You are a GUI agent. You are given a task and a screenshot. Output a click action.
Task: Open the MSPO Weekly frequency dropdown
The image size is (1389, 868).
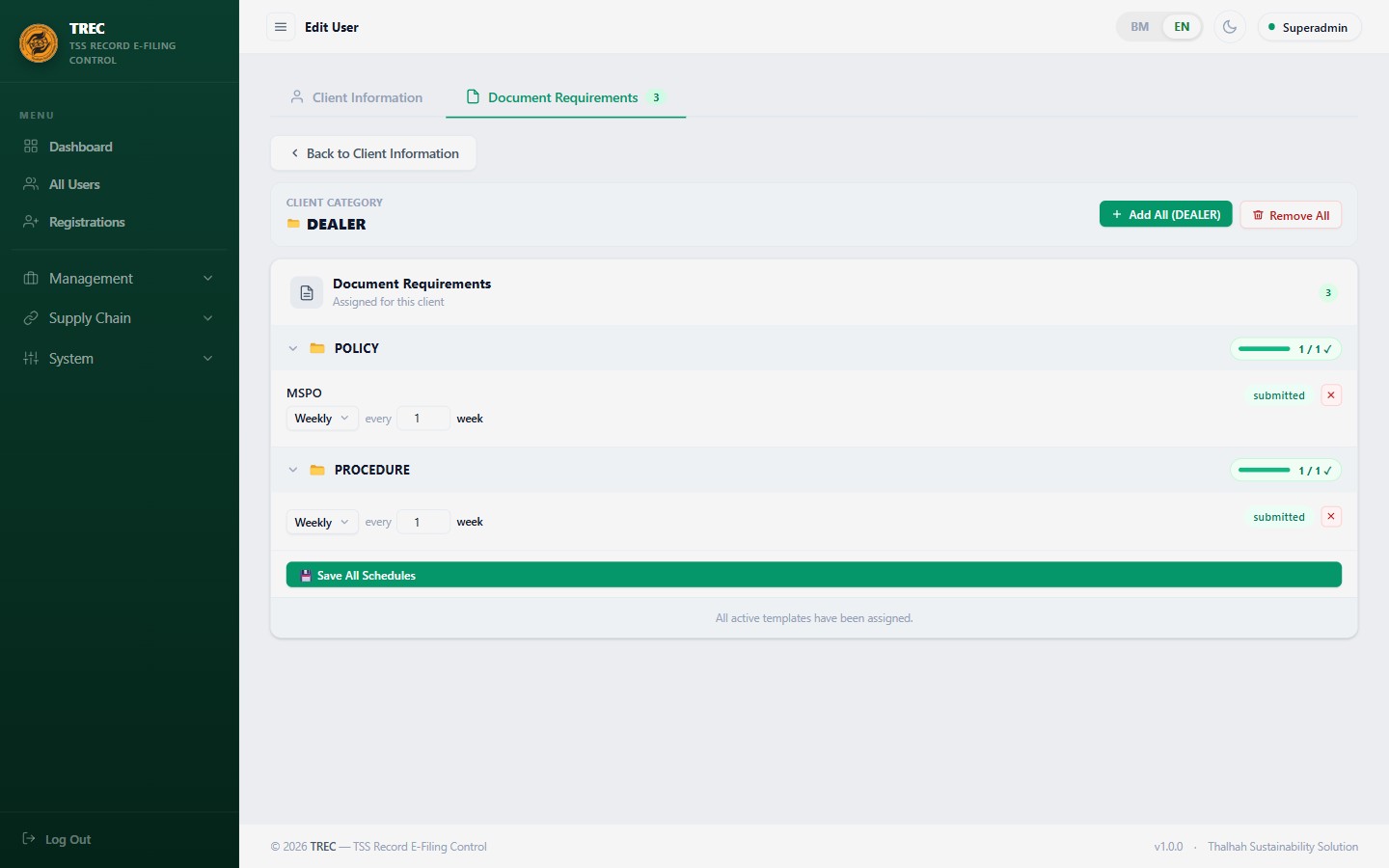[322, 419]
